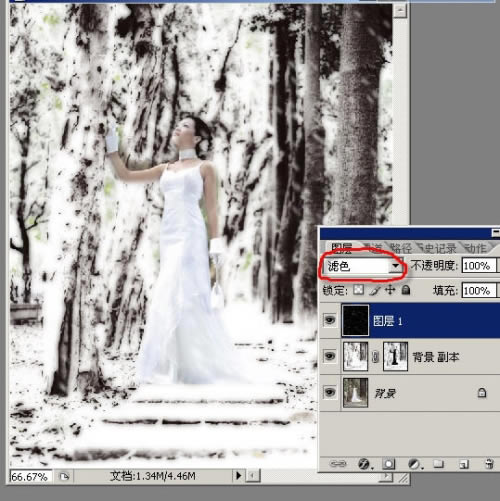Select the 背景 副本 layer image thumbnail
Screen dimensions: 500x501
355,356
